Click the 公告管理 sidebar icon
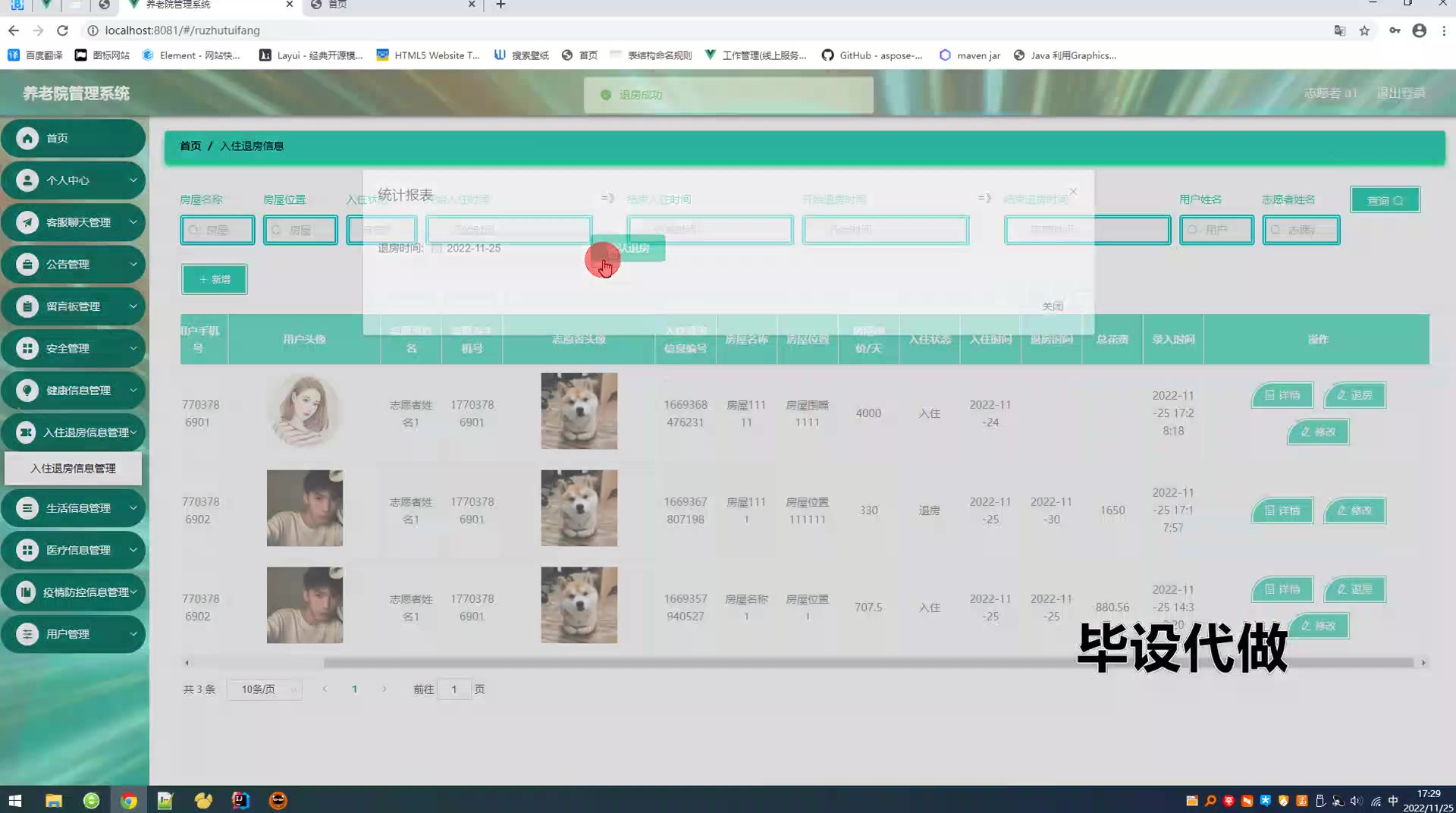1456x813 pixels. (27, 265)
